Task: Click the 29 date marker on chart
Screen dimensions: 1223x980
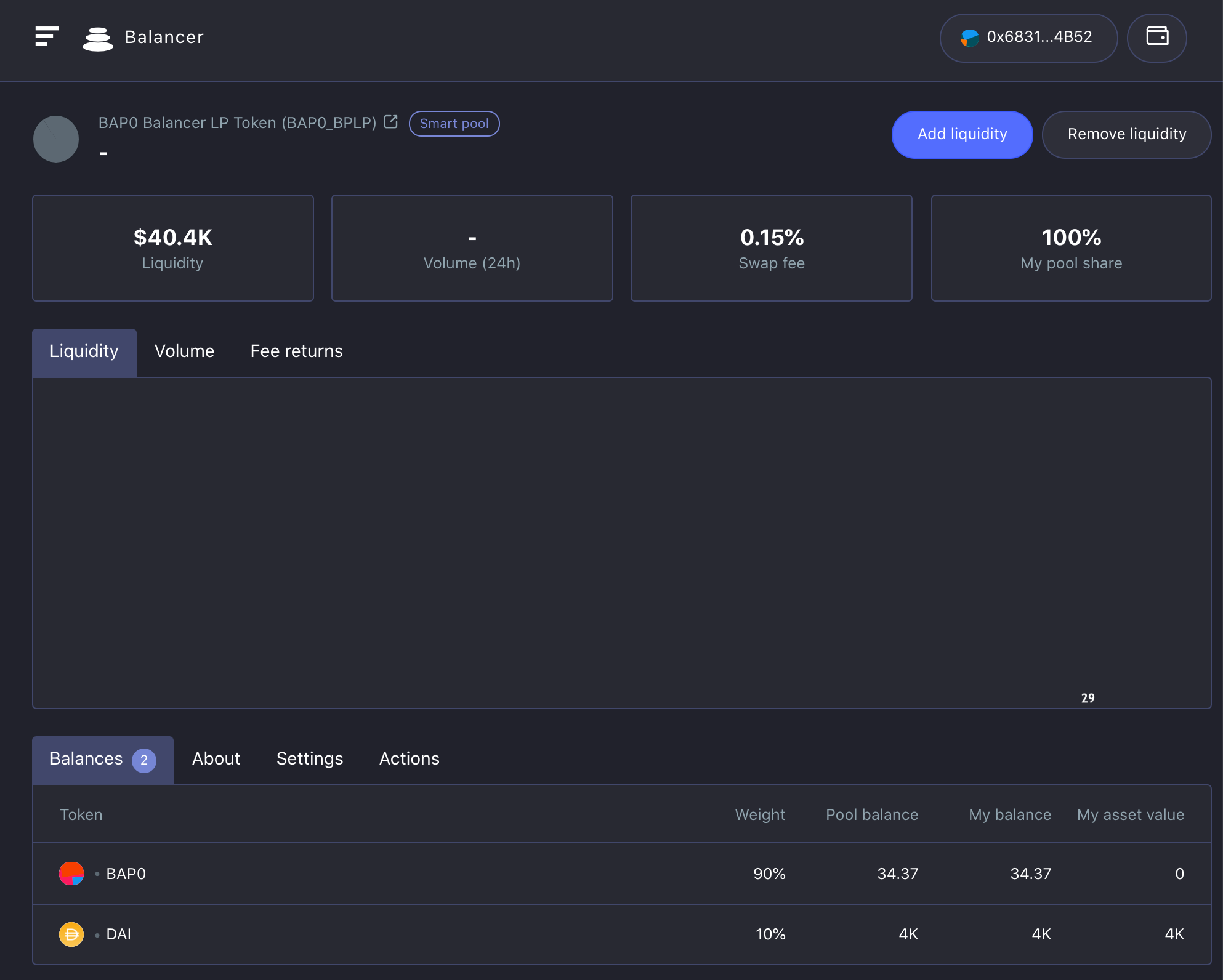Action: tap(1088, 698)
